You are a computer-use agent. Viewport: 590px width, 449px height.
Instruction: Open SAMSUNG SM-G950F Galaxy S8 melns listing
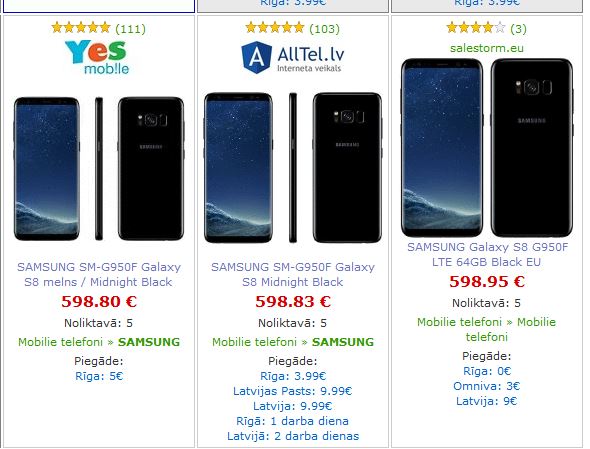coord(99,274)
